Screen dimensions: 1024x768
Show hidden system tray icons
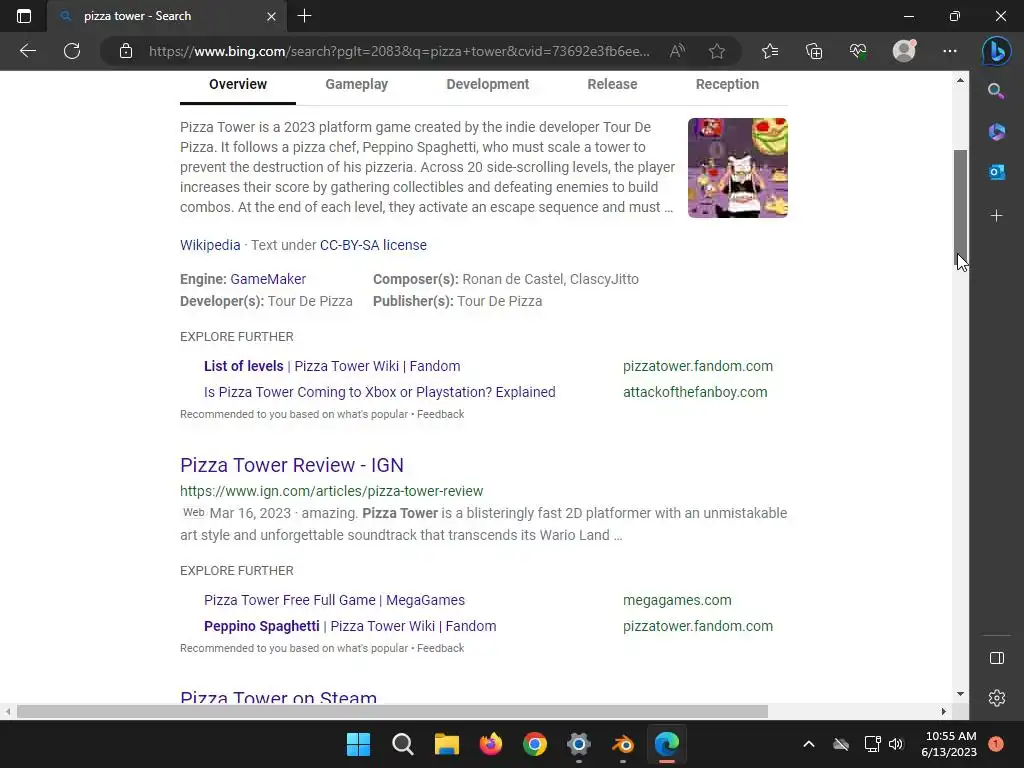coord(808,744)
